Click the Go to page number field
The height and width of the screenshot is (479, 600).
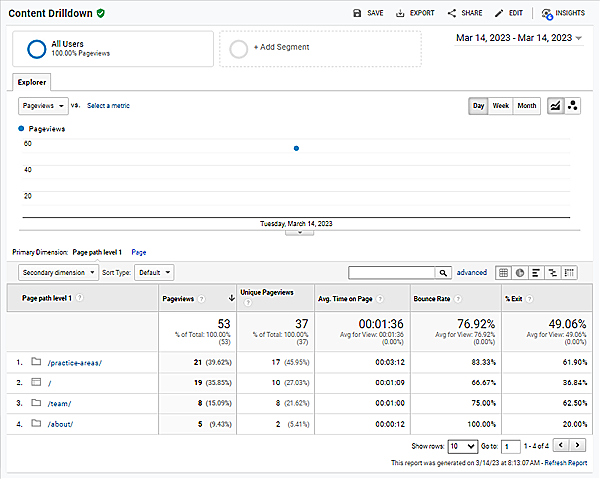pos(510,446)
